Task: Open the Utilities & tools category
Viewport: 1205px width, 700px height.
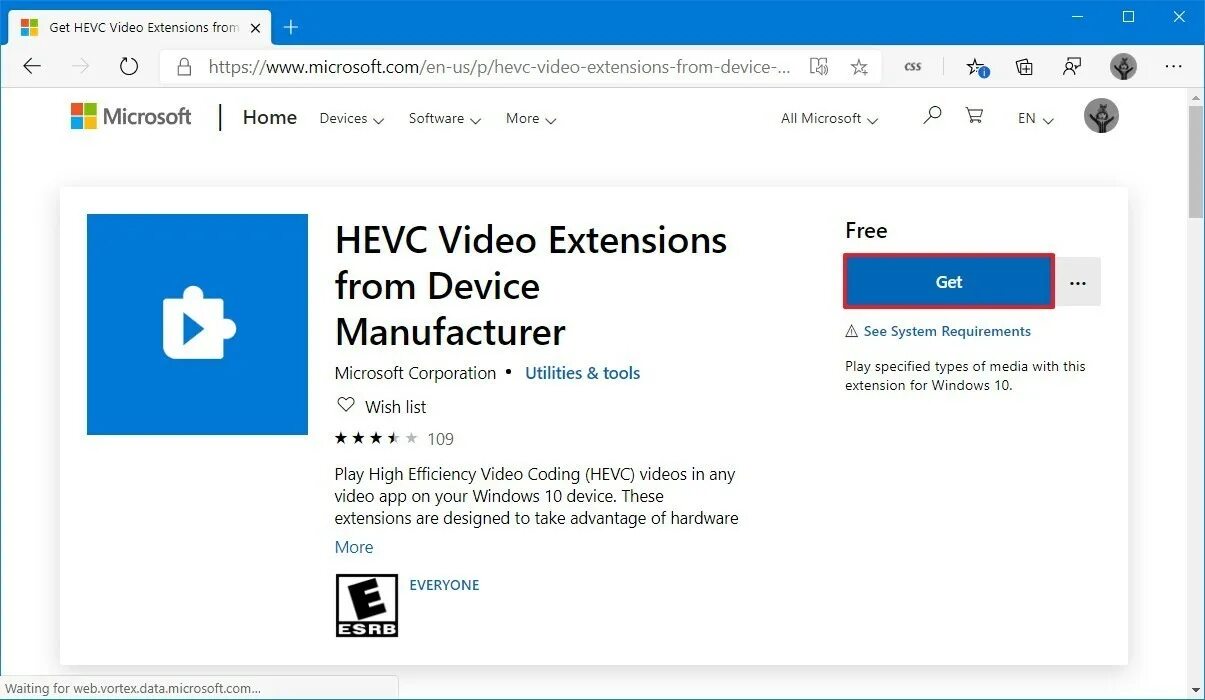Action: 582,373
